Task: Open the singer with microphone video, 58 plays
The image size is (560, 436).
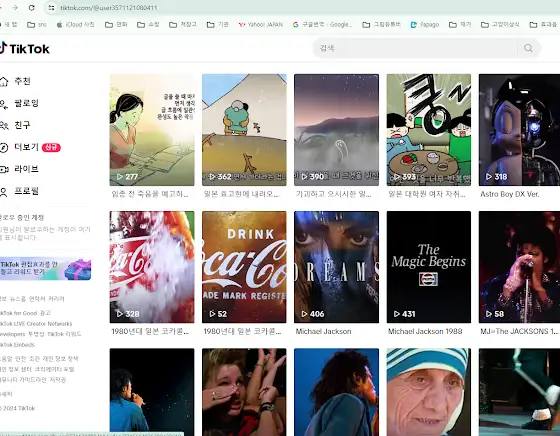Action: click(x=519, y=267)
